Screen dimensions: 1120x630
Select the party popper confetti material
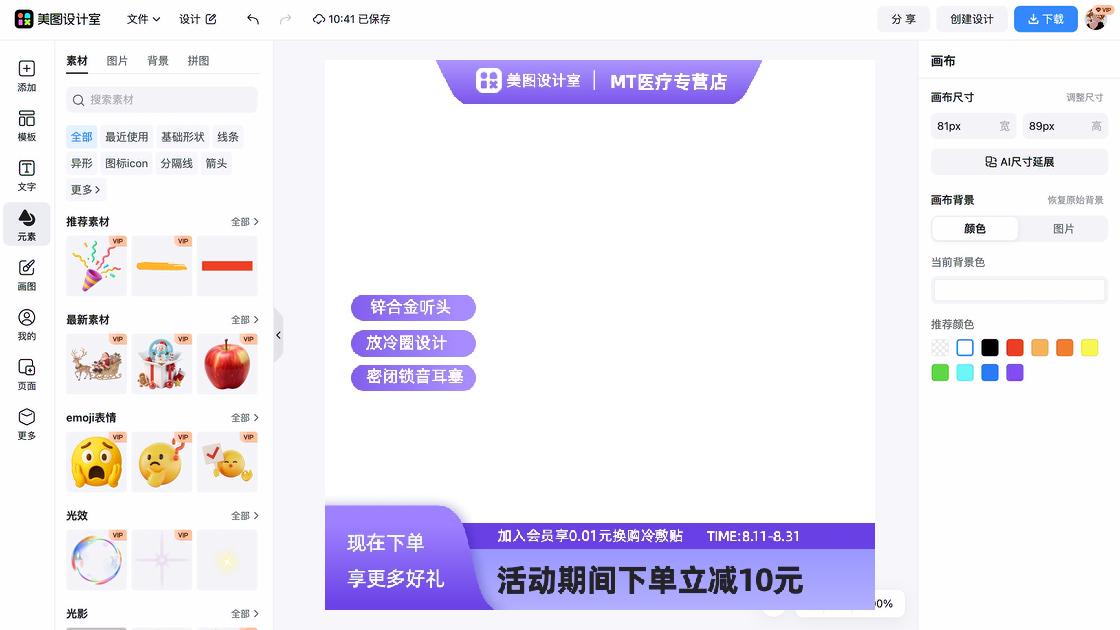coord(96,266)
